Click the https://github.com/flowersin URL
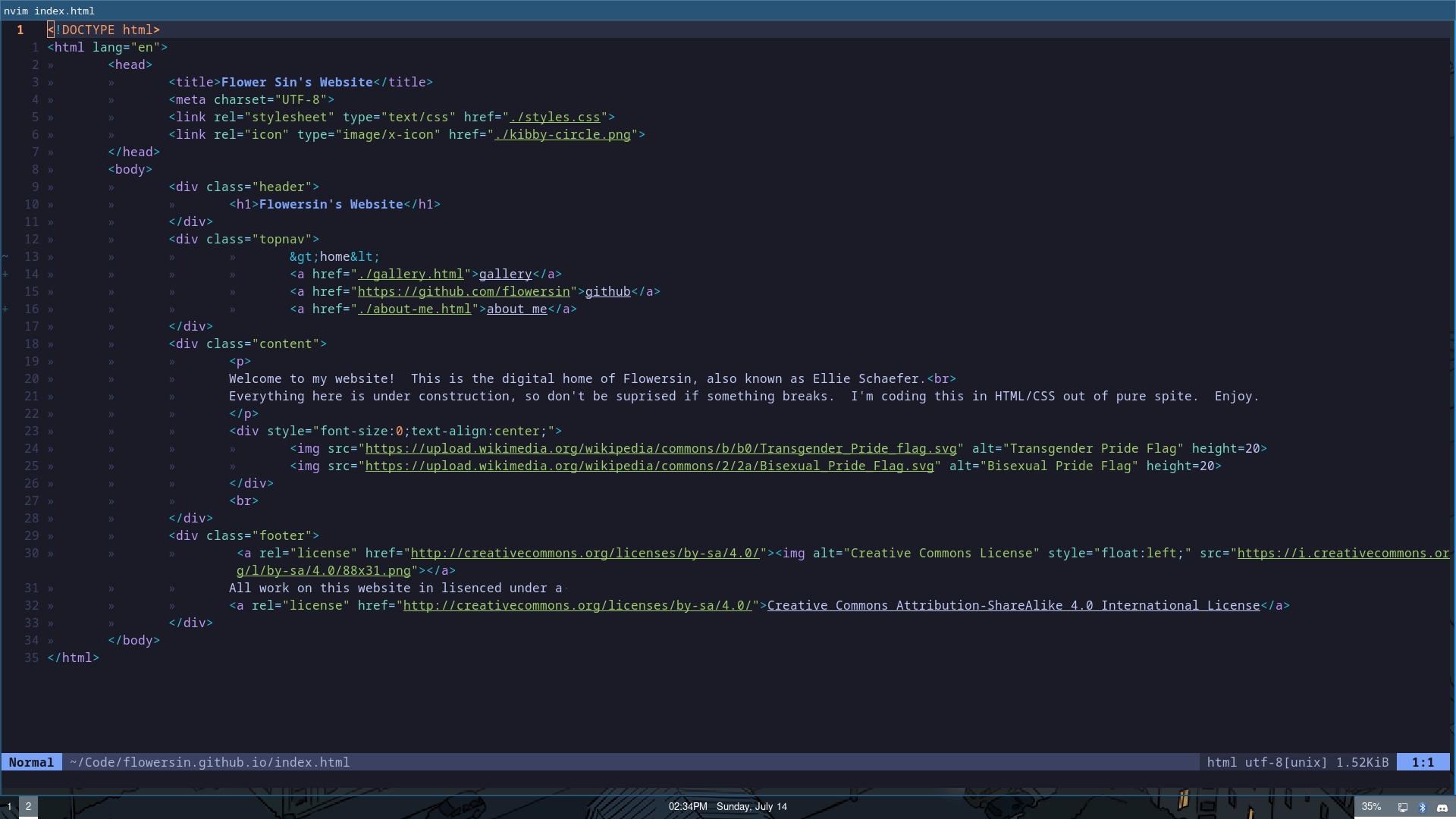The height and width of the screenshot is (819, 1456). point(463,291)
